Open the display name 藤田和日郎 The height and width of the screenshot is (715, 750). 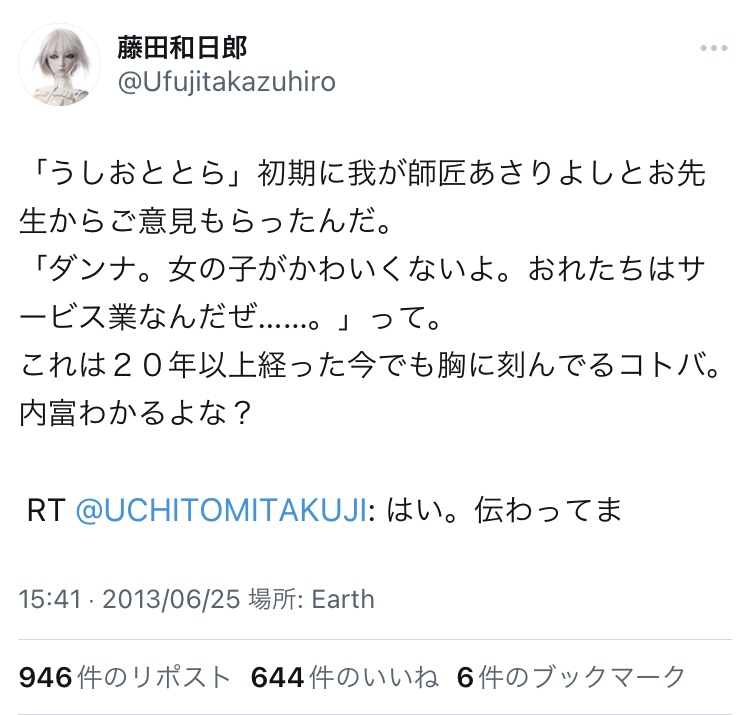tap(182, 48)
